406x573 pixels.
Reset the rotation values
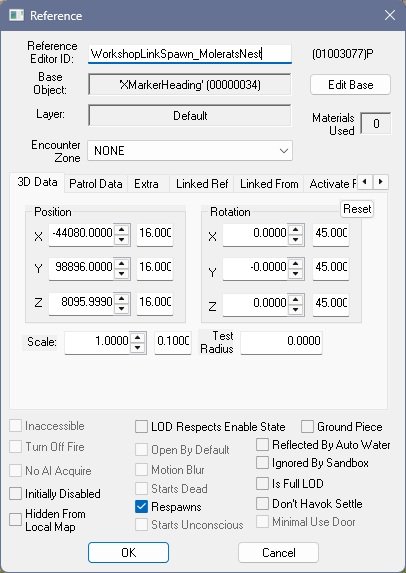click(357, 209)
